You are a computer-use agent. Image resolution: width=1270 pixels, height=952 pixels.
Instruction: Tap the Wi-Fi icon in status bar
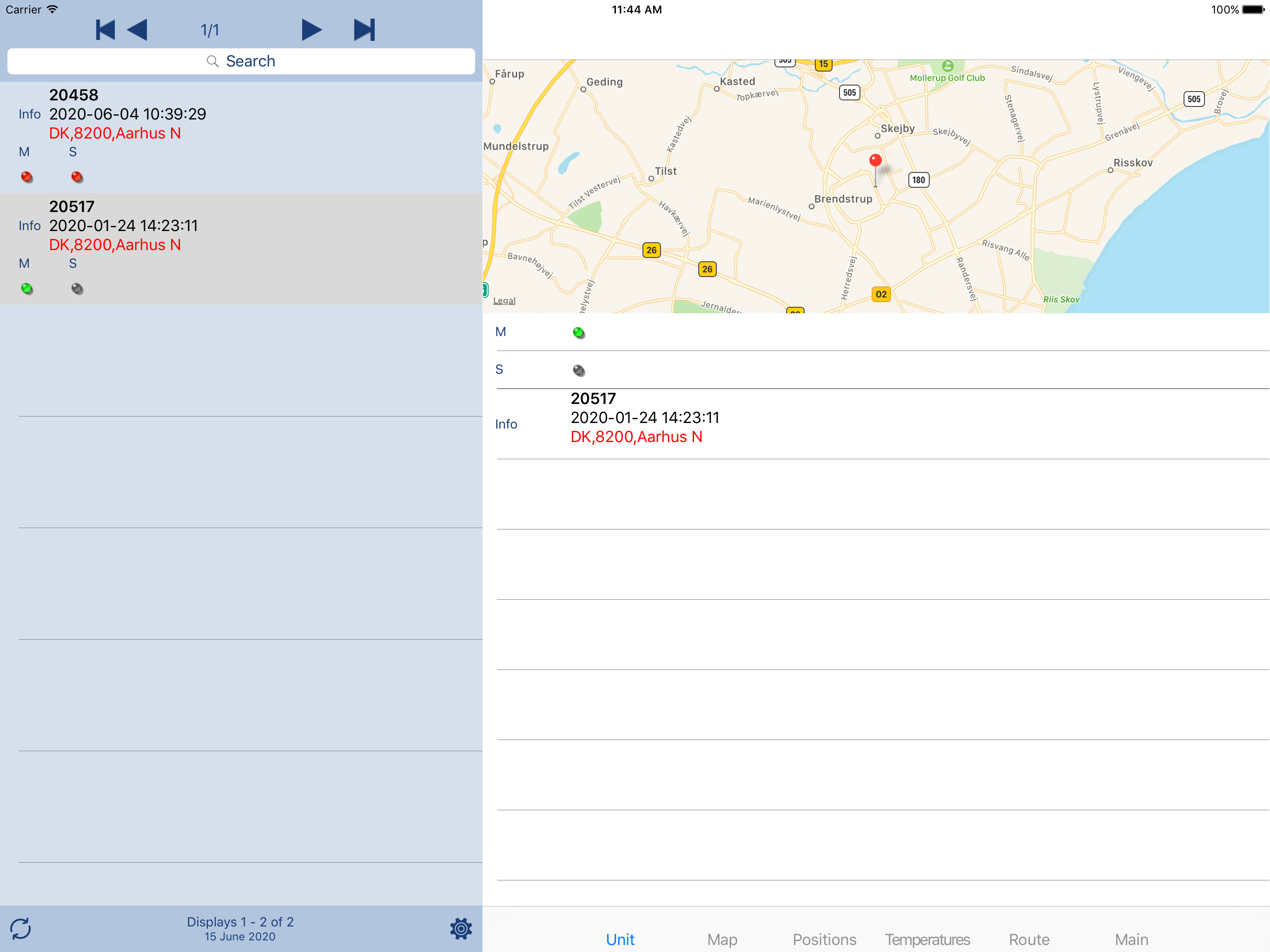click(x=52, y=9)
